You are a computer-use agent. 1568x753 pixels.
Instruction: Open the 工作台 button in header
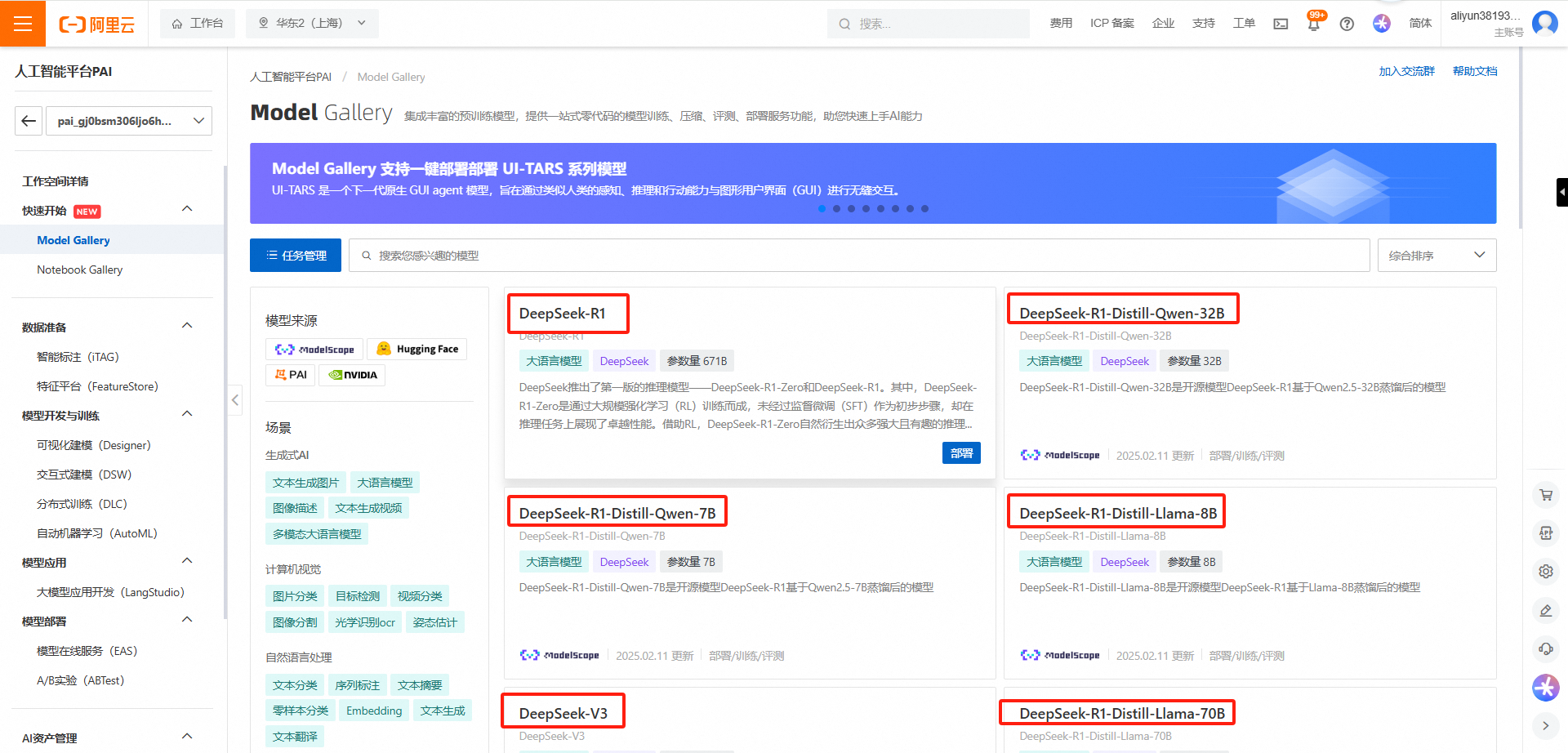pos(198,23)
